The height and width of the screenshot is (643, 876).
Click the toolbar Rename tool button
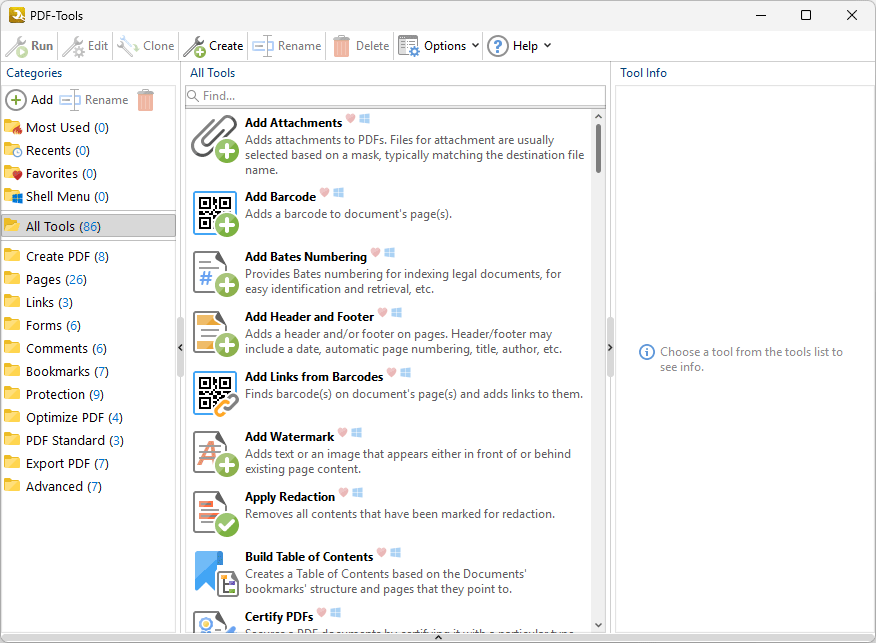[x=287, y=46]
